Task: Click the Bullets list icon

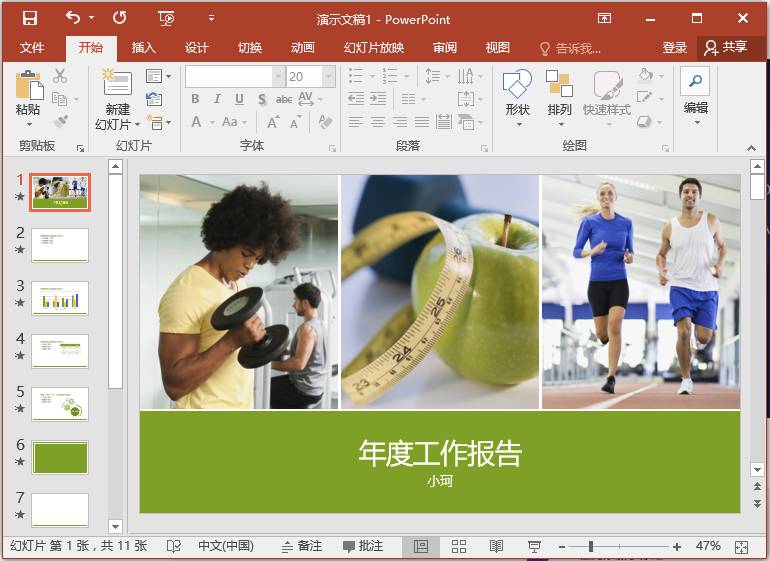Action: click(x=356, y=76)
